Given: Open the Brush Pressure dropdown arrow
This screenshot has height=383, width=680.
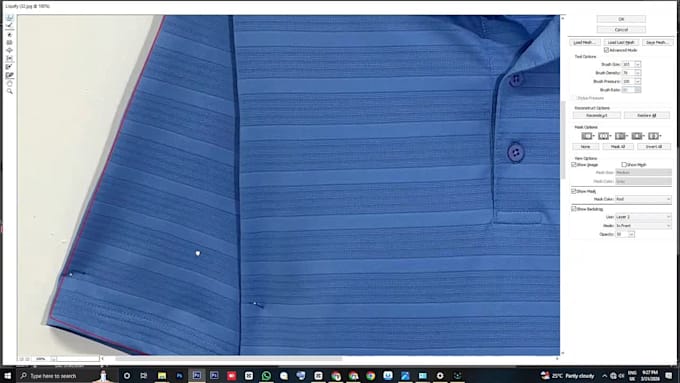Looking at the screenshot, I should [638, 81].
